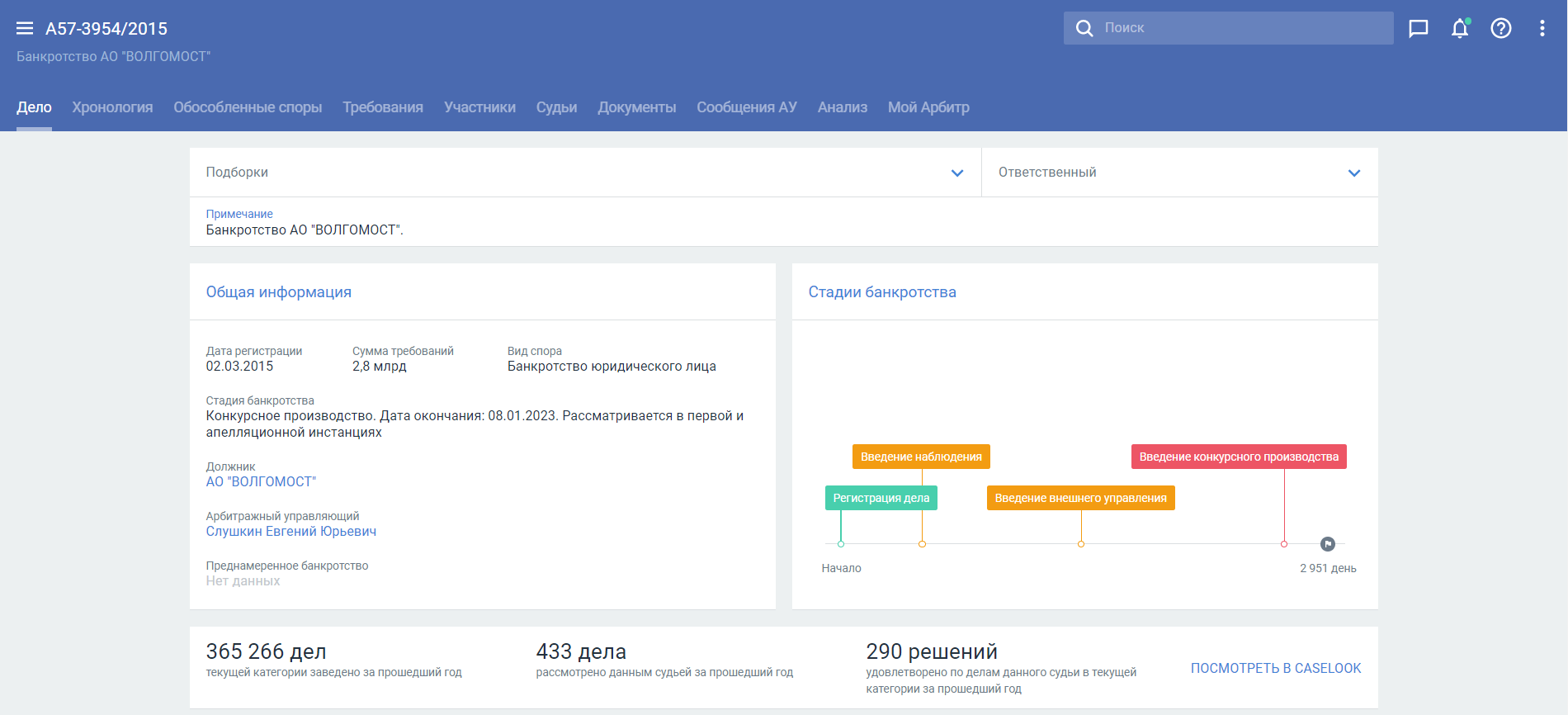Click the flag end marker on timeline

coord(1328,544)
